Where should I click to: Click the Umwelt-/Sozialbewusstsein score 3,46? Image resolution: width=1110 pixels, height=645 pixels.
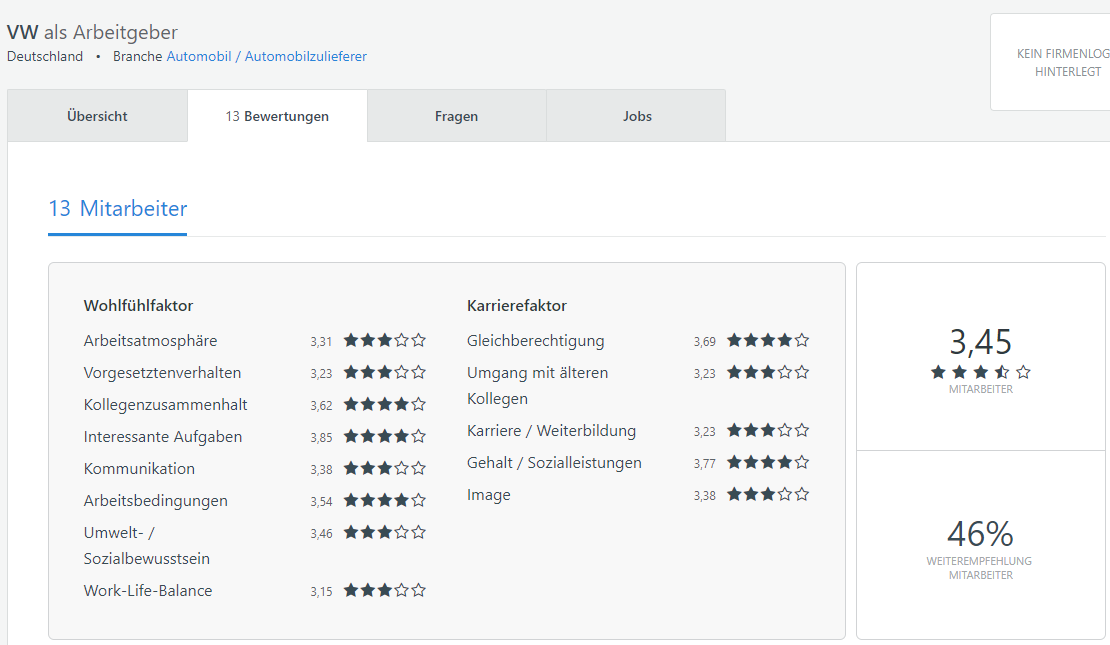[x=321, y=534]
